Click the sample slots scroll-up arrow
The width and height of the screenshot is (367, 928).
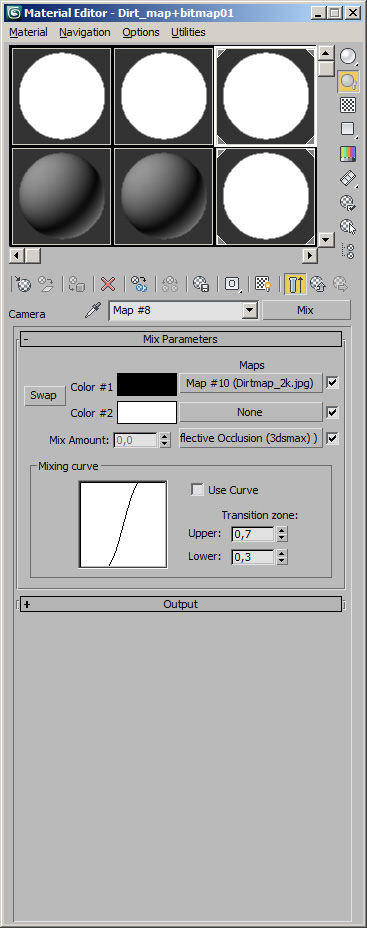[x=326, y=53]
